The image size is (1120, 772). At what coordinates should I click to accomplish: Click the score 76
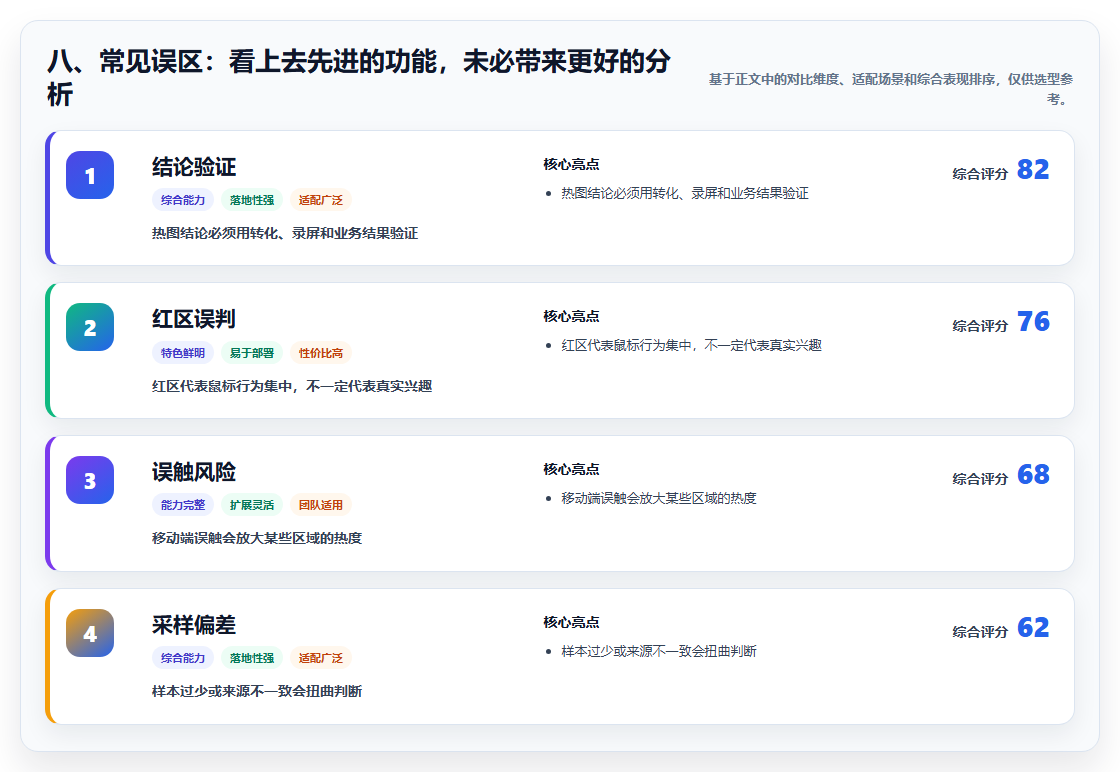tap(1033, 321)
